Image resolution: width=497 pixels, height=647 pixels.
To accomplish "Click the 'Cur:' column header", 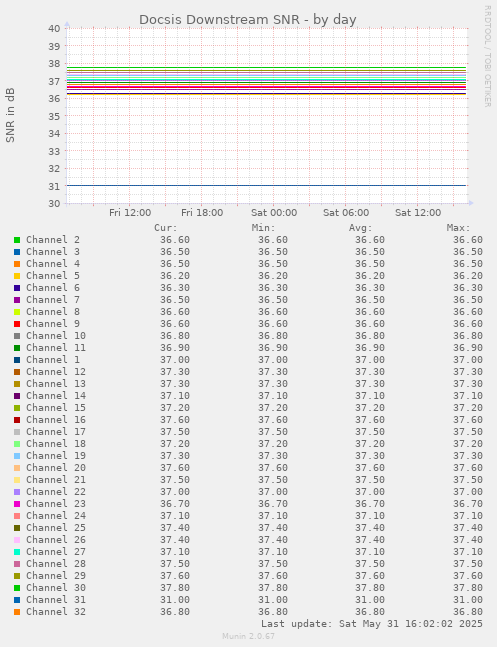I will [x=166, y=228].
